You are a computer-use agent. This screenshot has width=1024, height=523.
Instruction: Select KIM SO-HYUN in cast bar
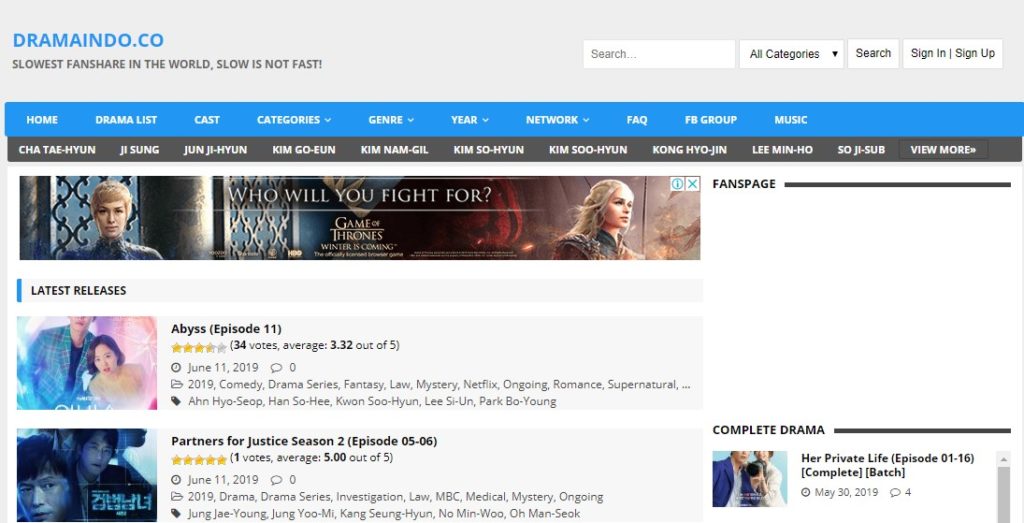point(488,150)
